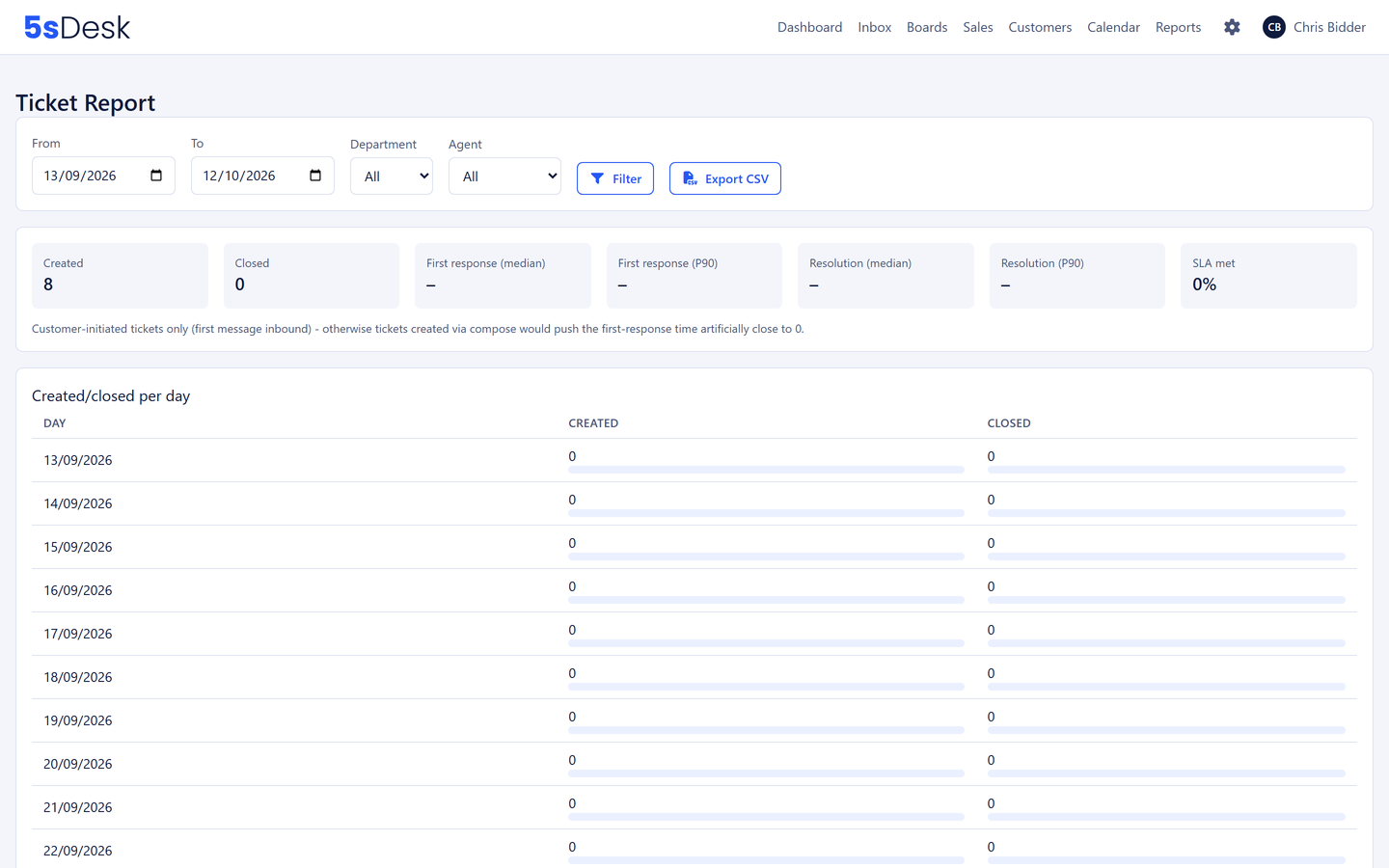Select the Reports menu item
Viewport: 1389px width, 868px height.
[x=1178, y=27]
